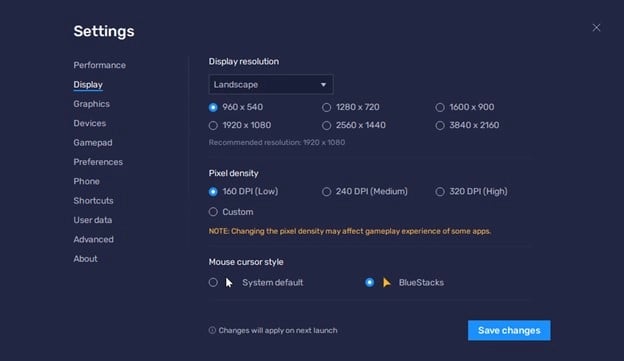Open the Phone settings tab
The image size is (624, 361).
tap(86, 181)
